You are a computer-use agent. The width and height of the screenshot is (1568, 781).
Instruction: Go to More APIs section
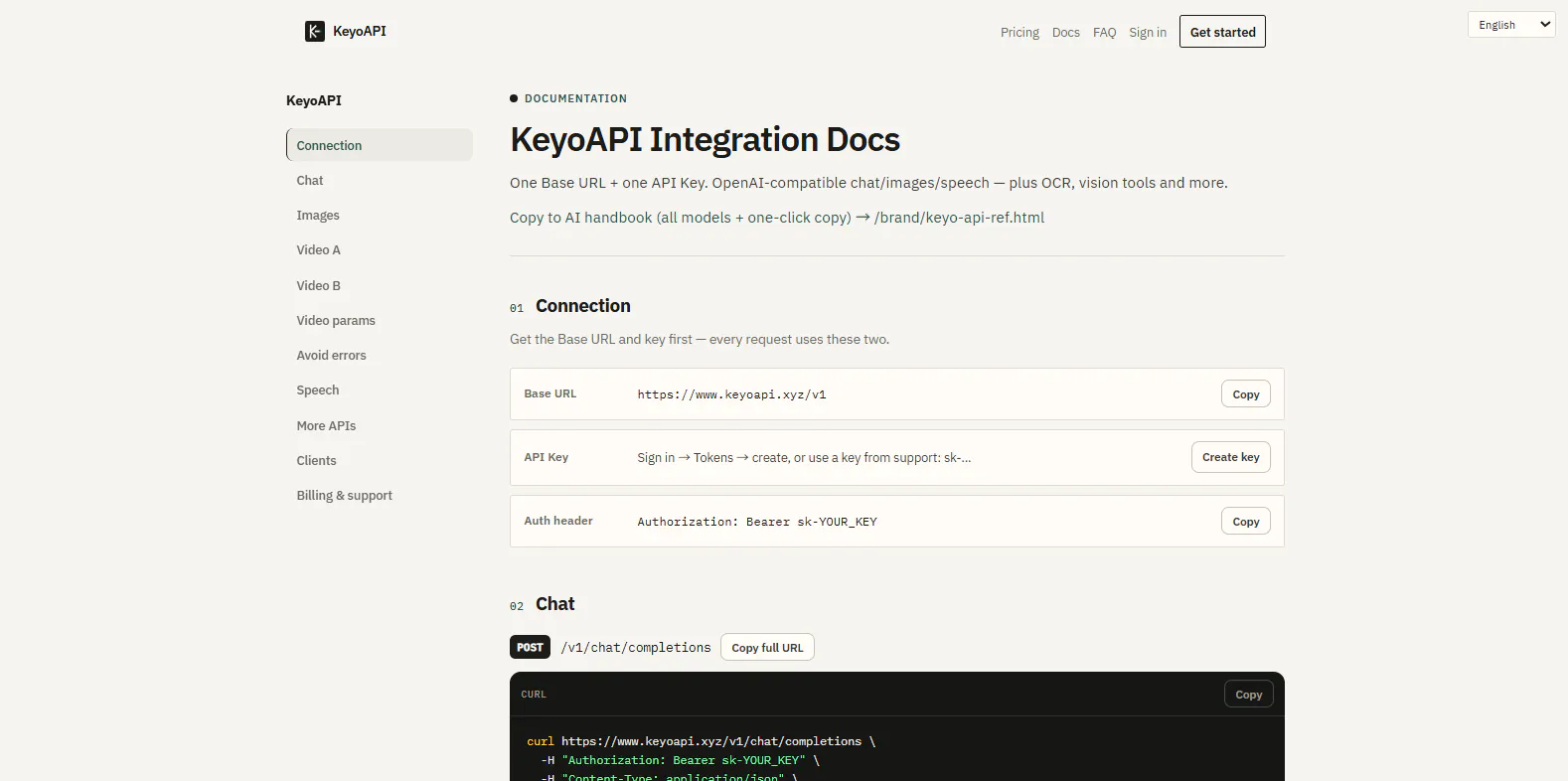pos(380,425)
